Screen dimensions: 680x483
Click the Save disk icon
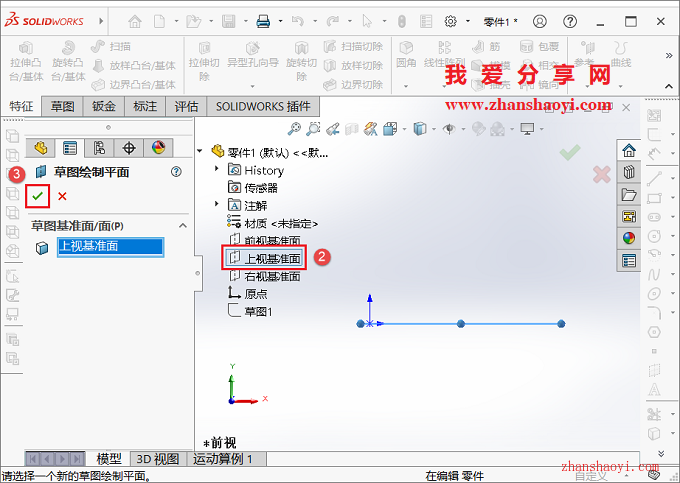pyautogui.click(x=229, y=21)
